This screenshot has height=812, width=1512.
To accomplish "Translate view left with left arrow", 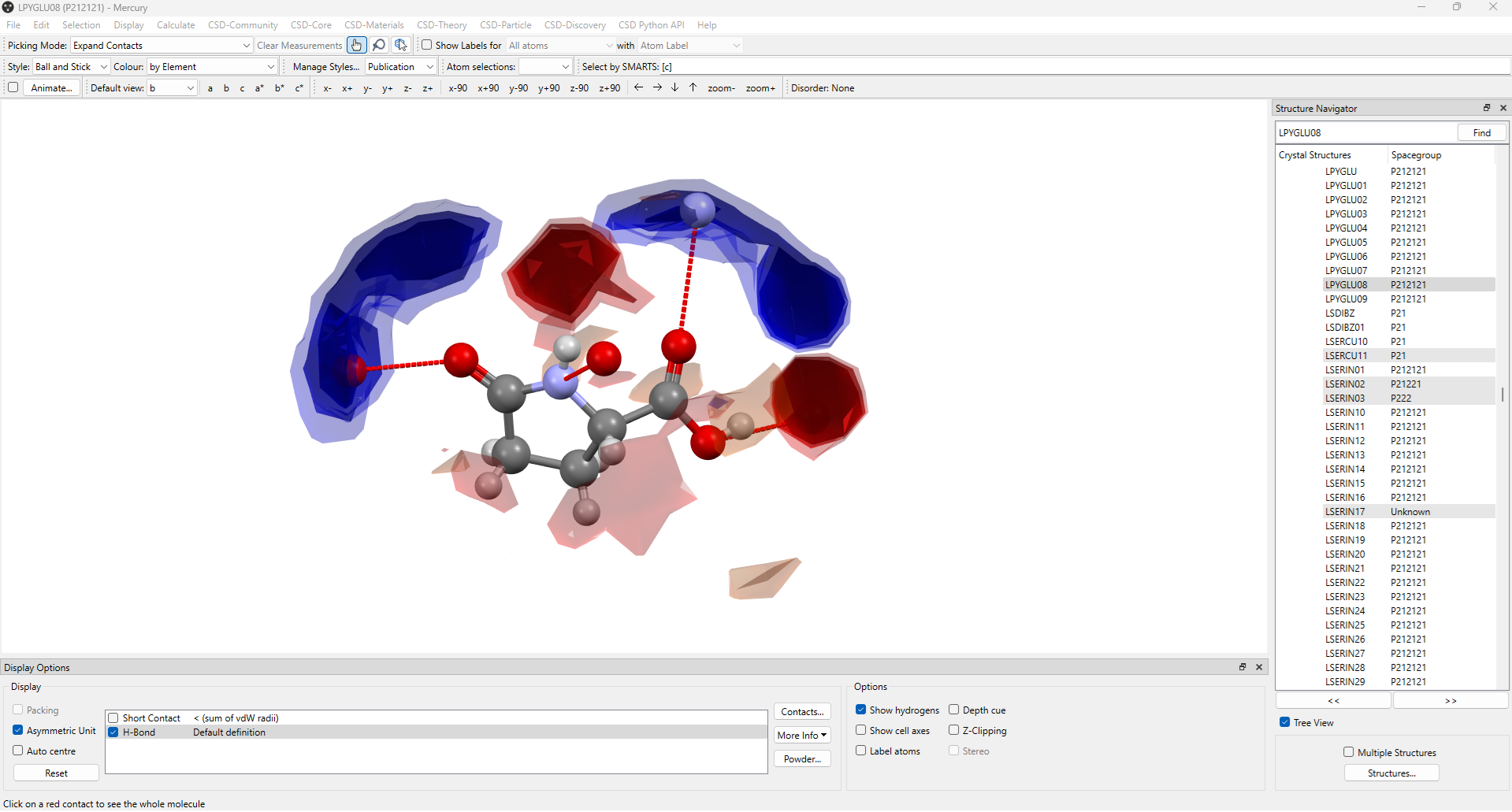I will click(639, 88).
